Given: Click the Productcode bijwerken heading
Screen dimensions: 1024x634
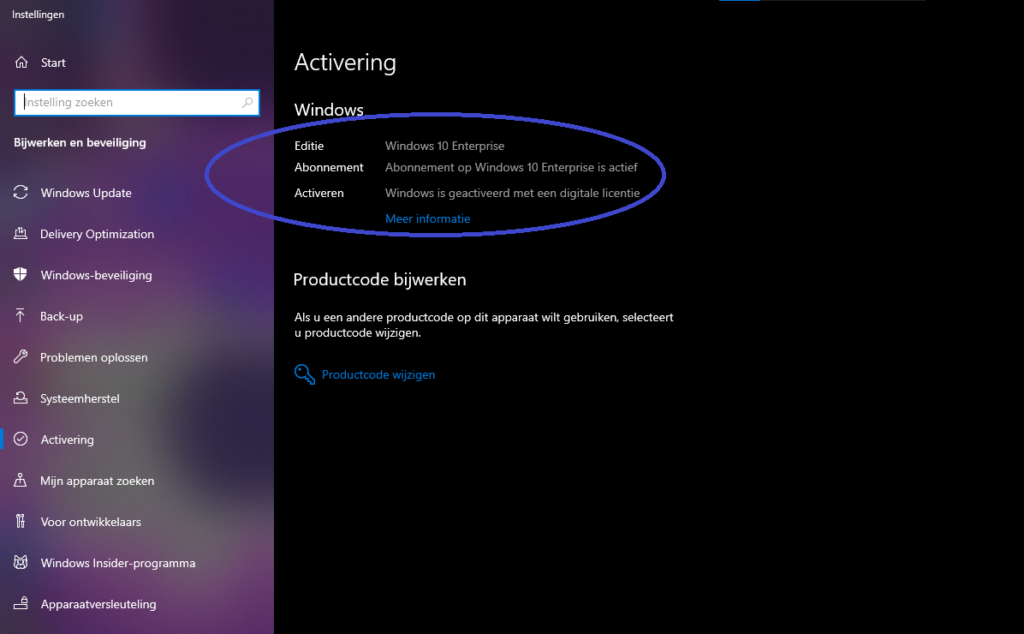Looking at the screenshot, I should point(379,279).
